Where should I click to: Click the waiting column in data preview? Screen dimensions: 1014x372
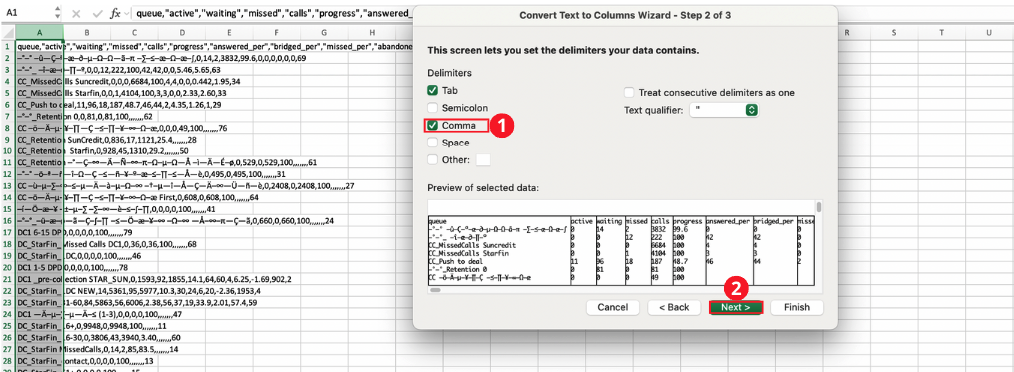[x=610, y=249]
